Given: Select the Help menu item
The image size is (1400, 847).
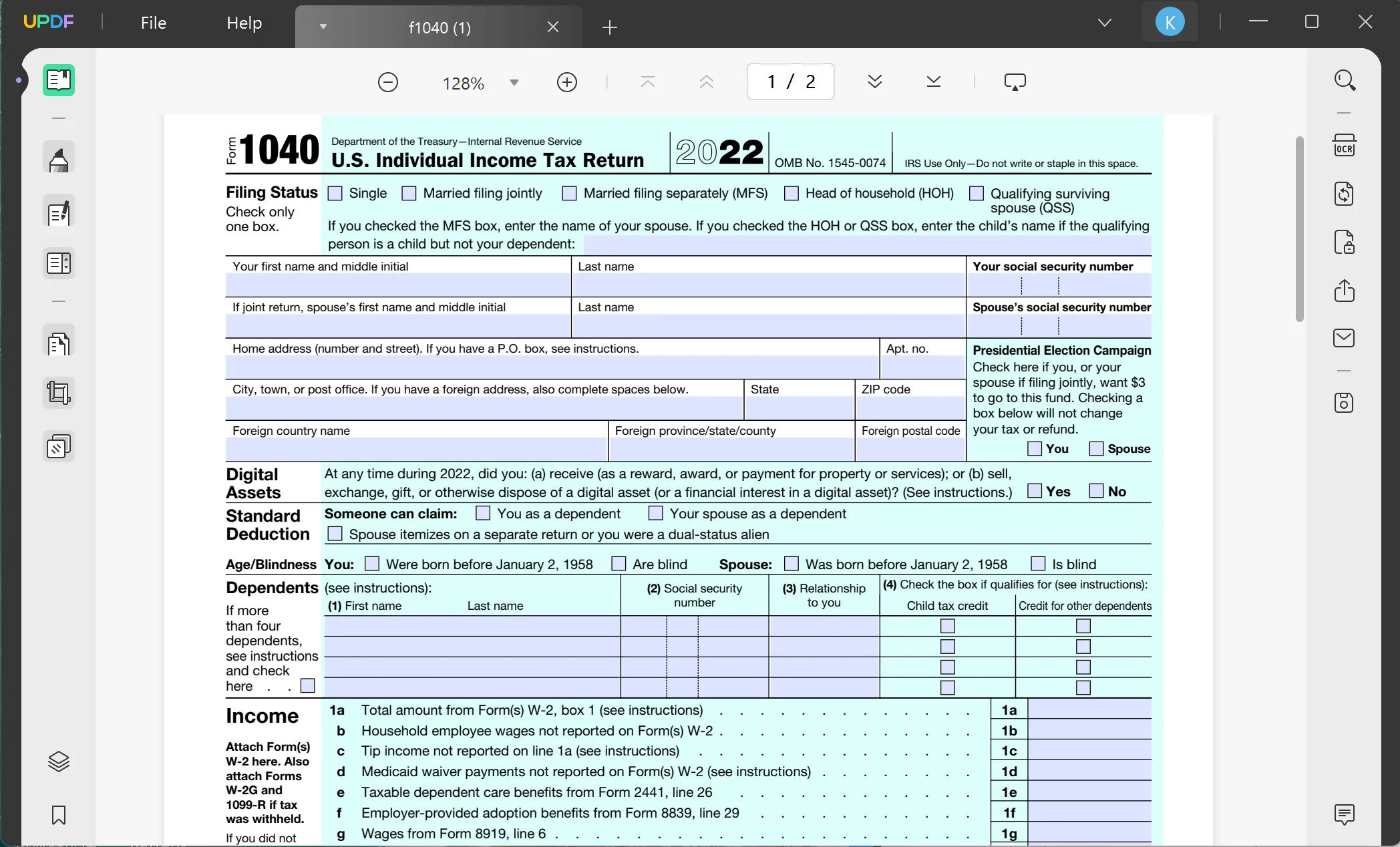Looking at the screenshot, I should click(x=244, y=22).
